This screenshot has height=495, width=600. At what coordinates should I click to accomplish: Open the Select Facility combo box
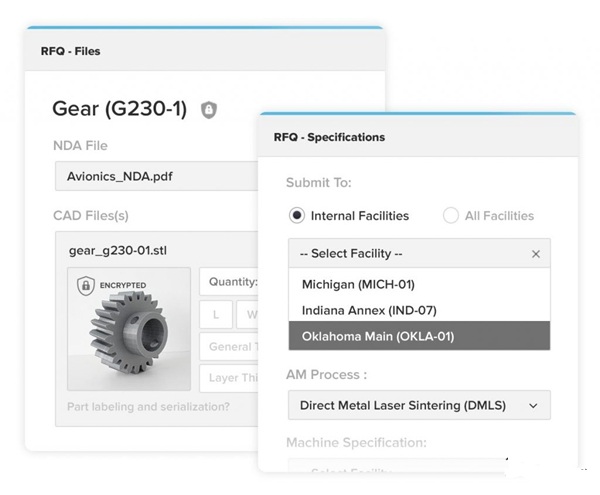pos(419,253)
